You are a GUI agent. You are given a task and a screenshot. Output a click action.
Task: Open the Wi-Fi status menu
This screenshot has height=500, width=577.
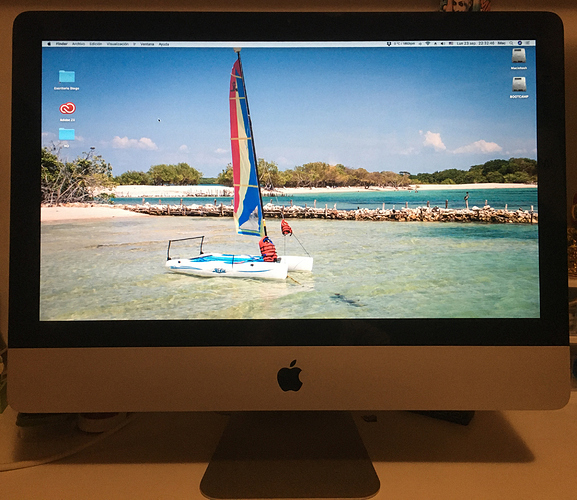click(x=428, y=43)
